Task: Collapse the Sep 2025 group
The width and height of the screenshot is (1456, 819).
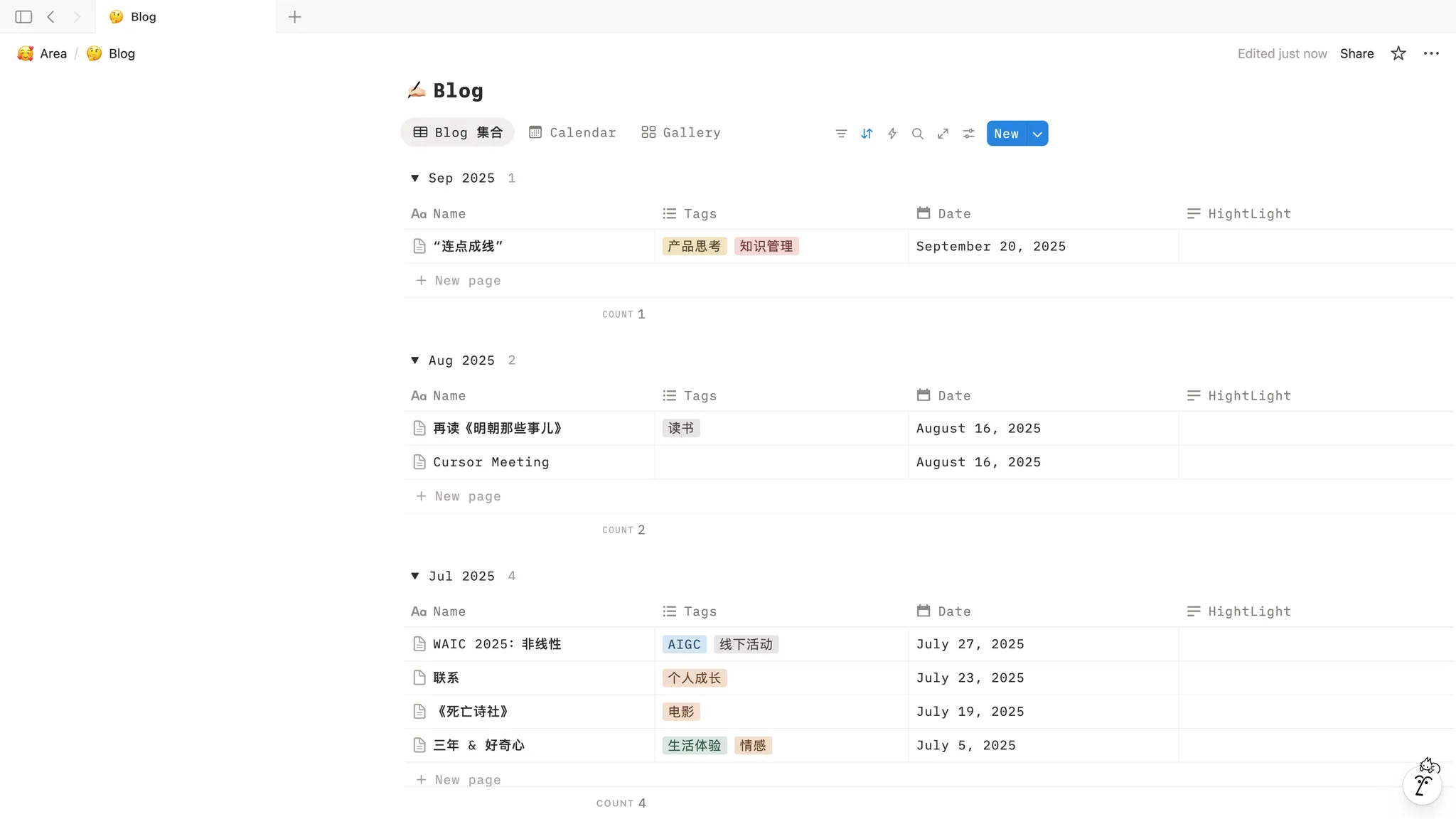Action: [415, 178]
